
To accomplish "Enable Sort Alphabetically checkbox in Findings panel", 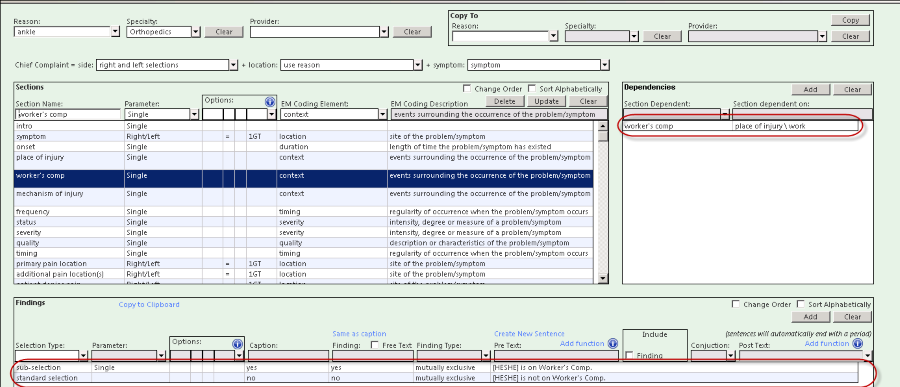I will pyautogui.click(x=800, y=304).
